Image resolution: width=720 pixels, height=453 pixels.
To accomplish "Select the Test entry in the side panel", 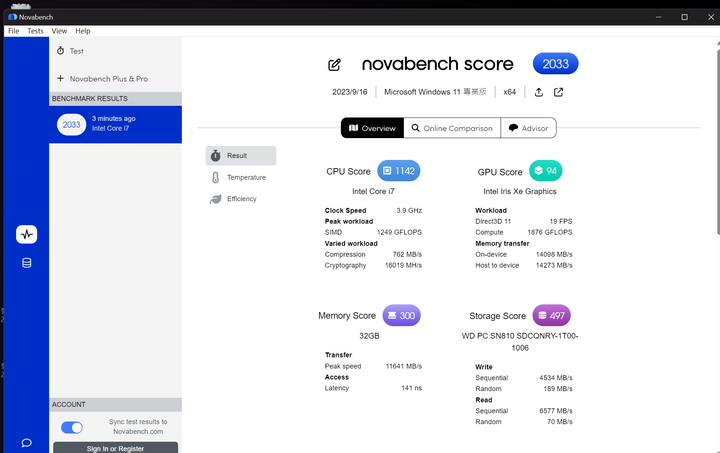I will pyautogui.click(x=115, y=51).
